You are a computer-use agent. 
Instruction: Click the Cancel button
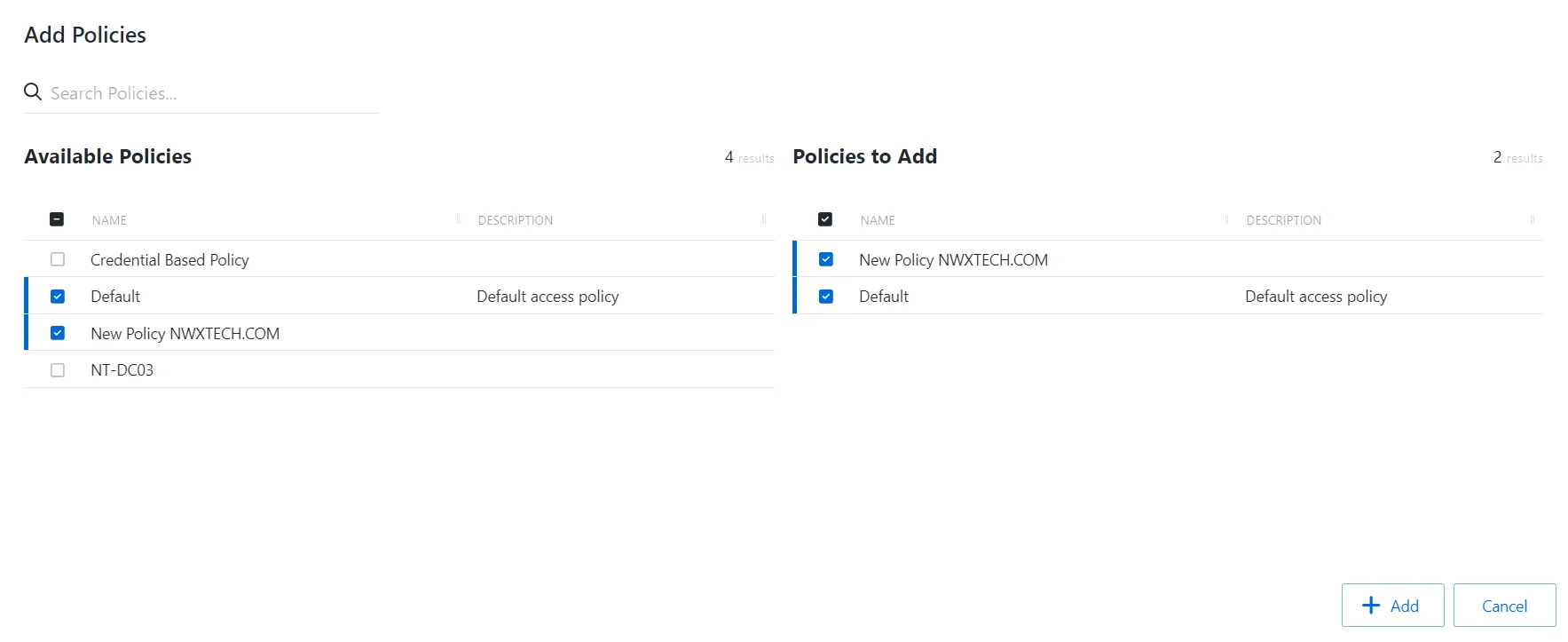1504,606
